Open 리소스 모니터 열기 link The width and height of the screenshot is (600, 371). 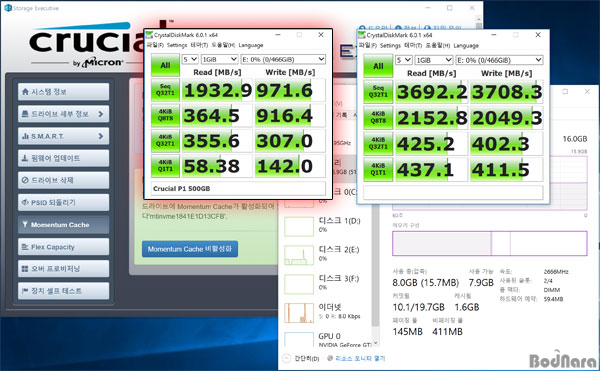[x=360, y=358]
